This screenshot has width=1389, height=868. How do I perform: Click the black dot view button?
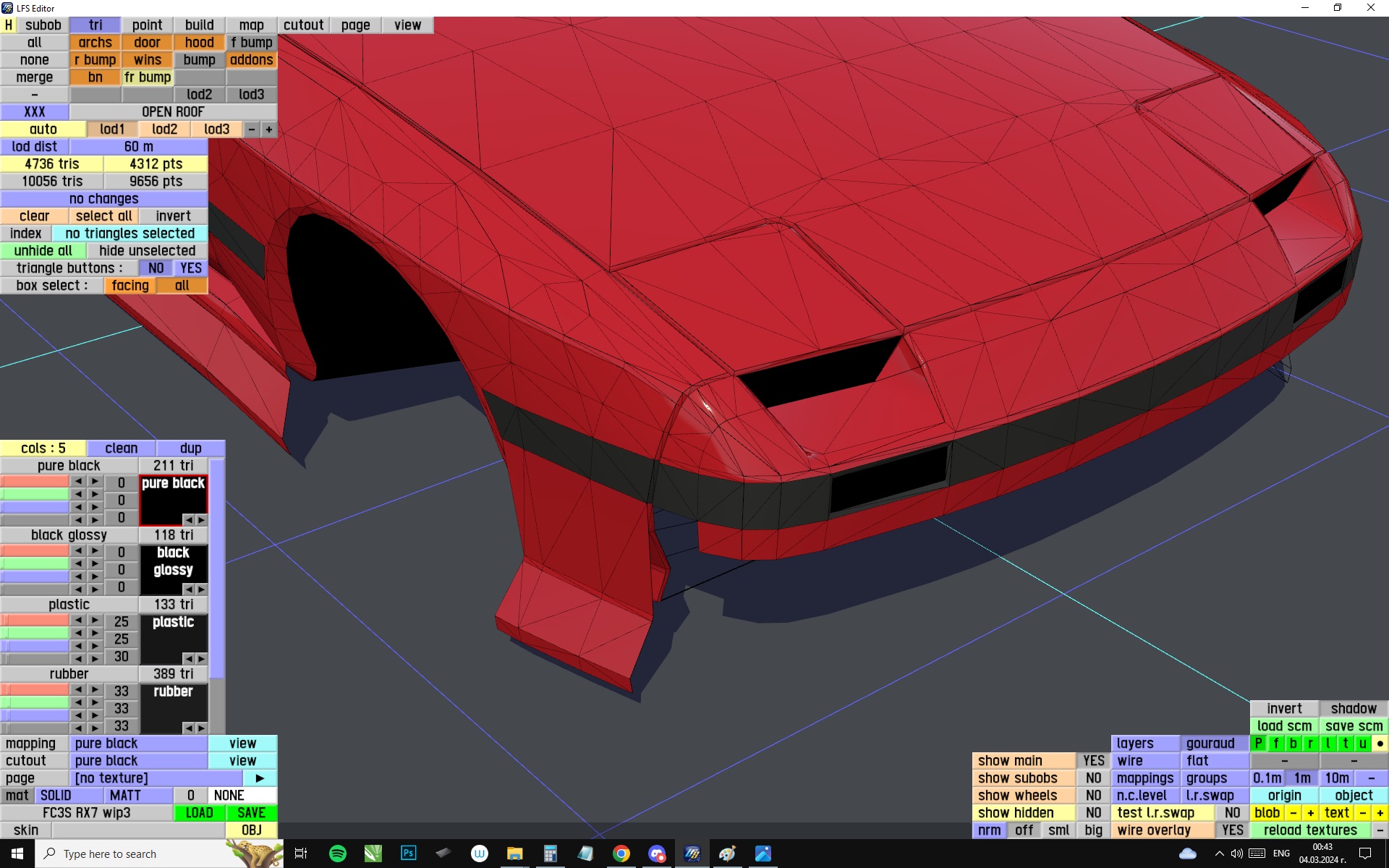pos(1380,744)
